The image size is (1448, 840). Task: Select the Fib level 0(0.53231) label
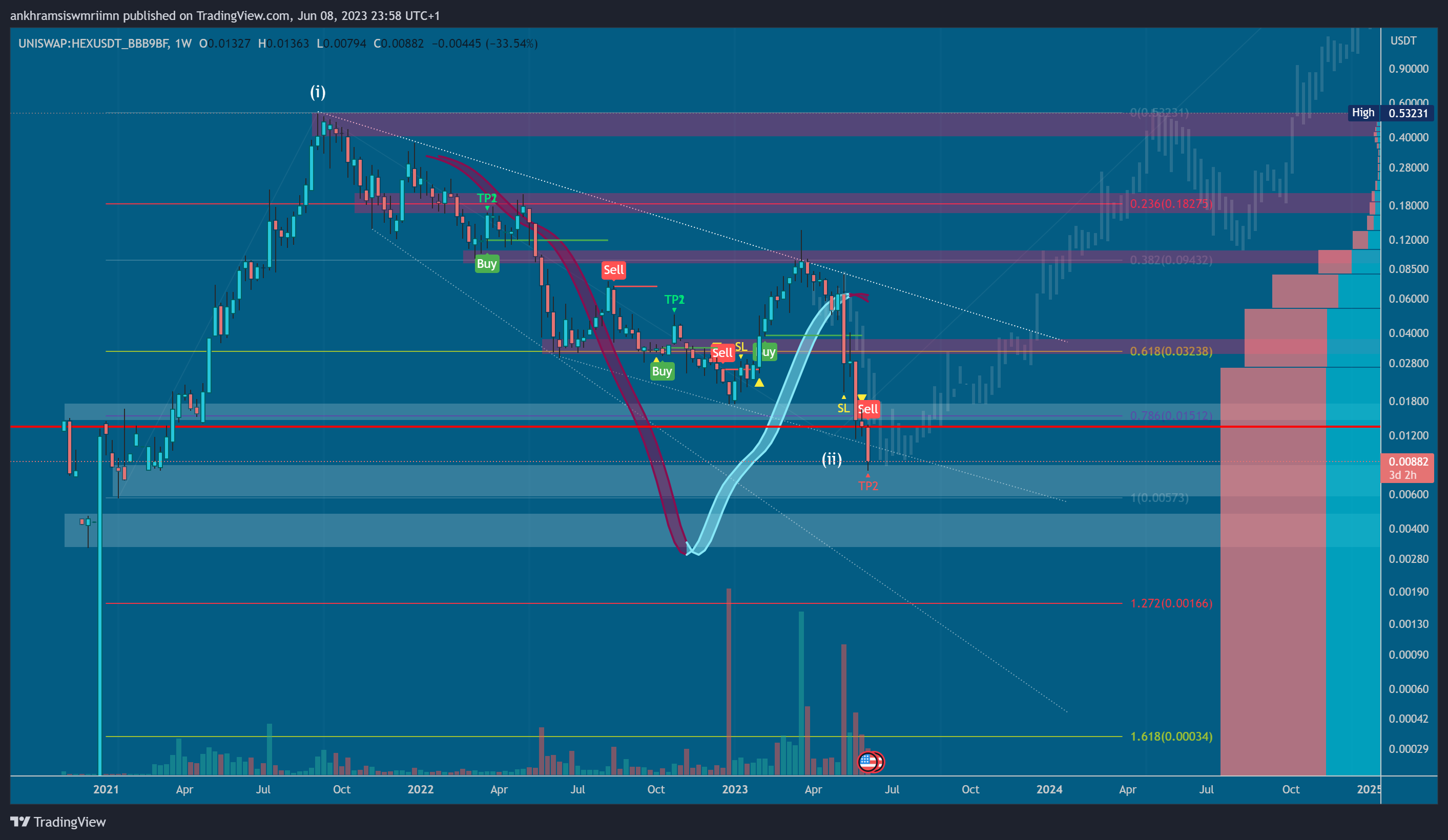1159,113
